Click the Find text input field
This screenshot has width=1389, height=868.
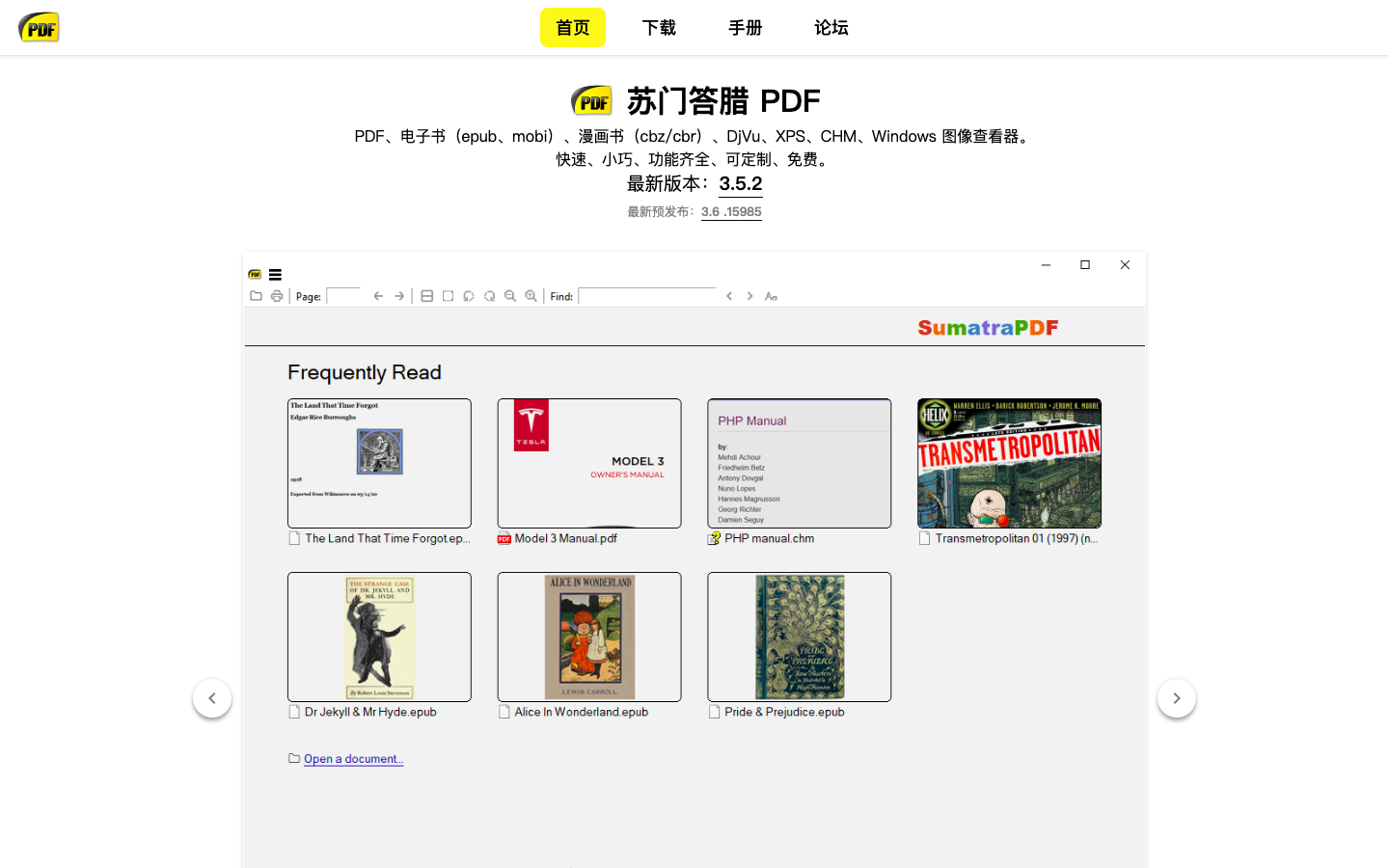pyautogui.click(x=646, y=296)
